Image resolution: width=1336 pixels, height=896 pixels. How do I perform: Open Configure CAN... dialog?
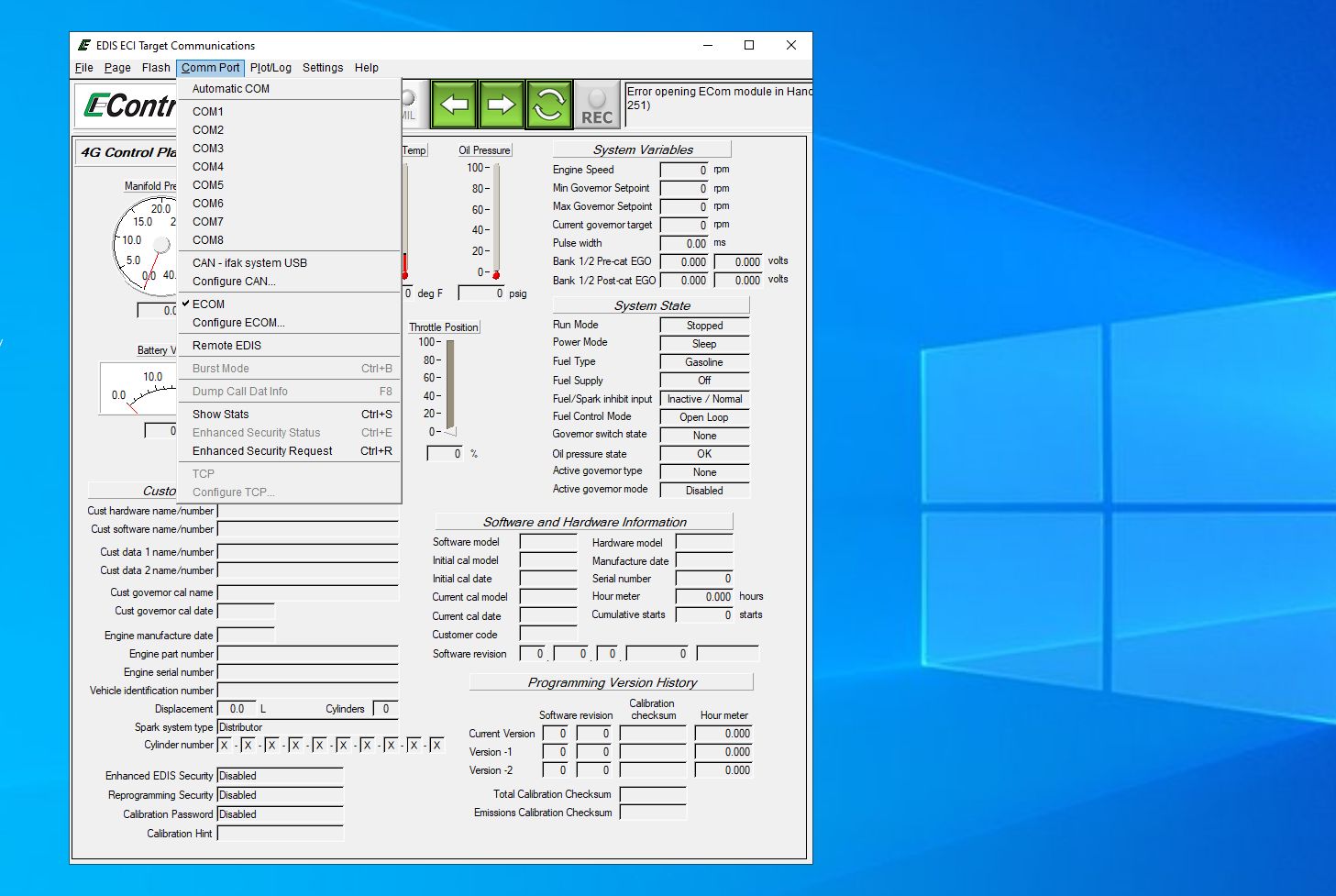[234, 282]
